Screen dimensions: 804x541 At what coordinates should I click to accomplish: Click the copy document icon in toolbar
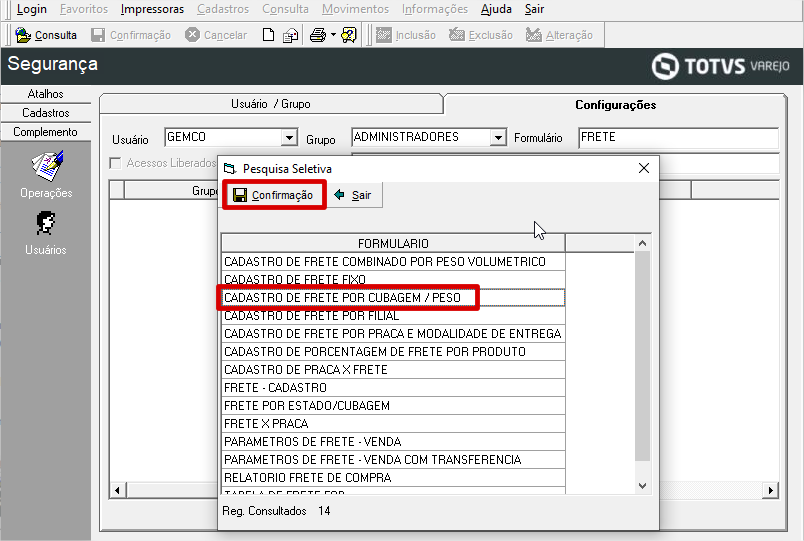(290, 35)
